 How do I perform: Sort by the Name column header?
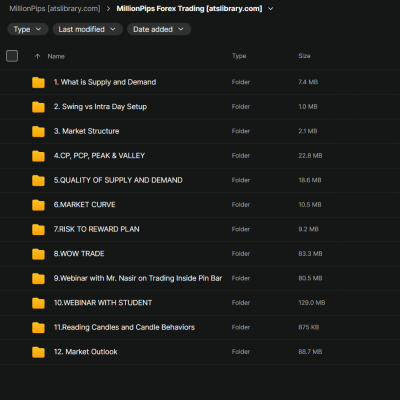(56, 56)
